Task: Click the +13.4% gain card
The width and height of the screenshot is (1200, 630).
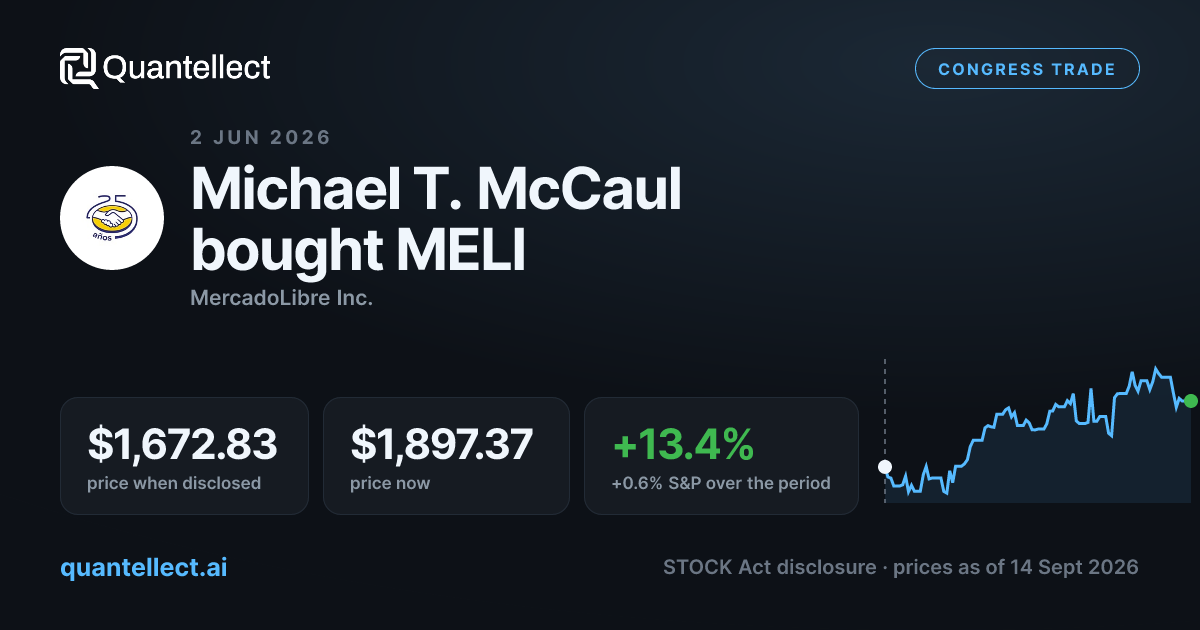Action: pyautogui.click(x=721, y=456)
